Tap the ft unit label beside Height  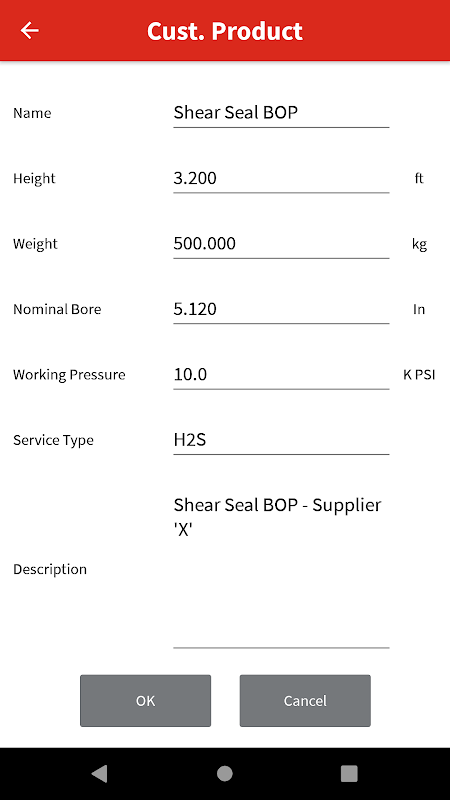419,179
